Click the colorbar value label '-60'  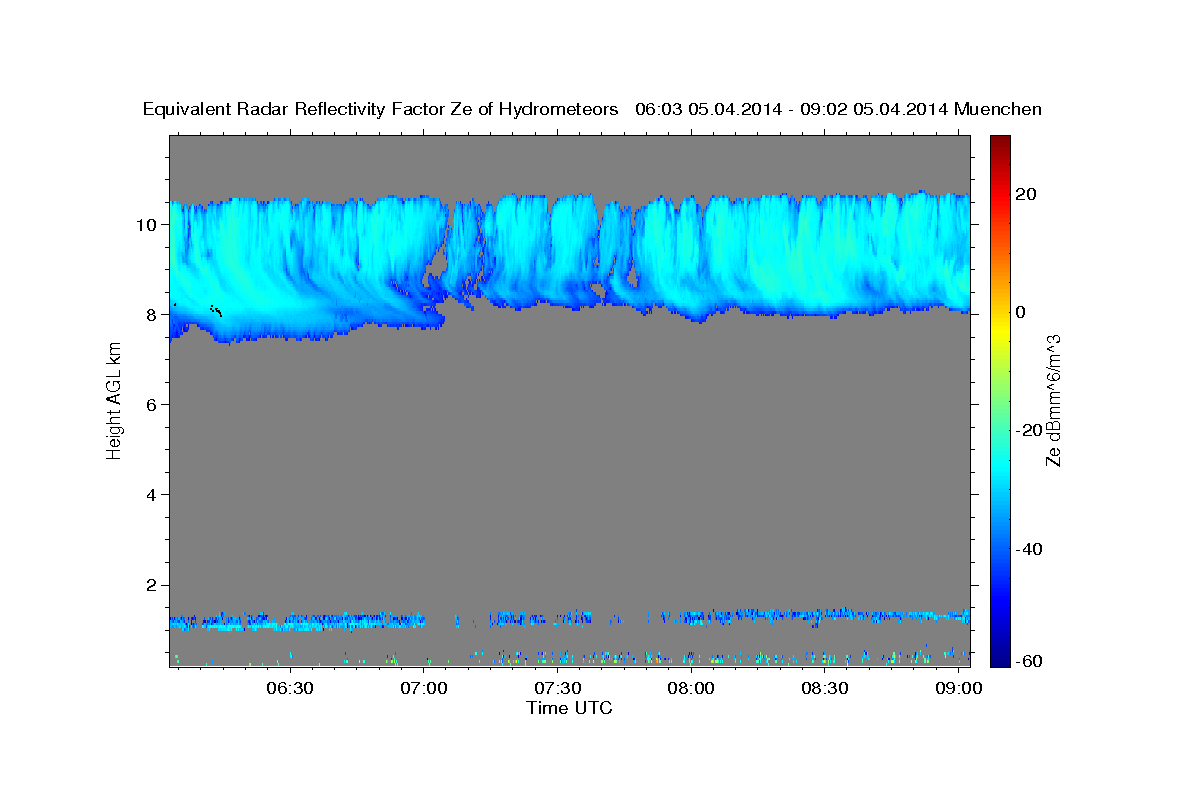[x=1030, y=662]
